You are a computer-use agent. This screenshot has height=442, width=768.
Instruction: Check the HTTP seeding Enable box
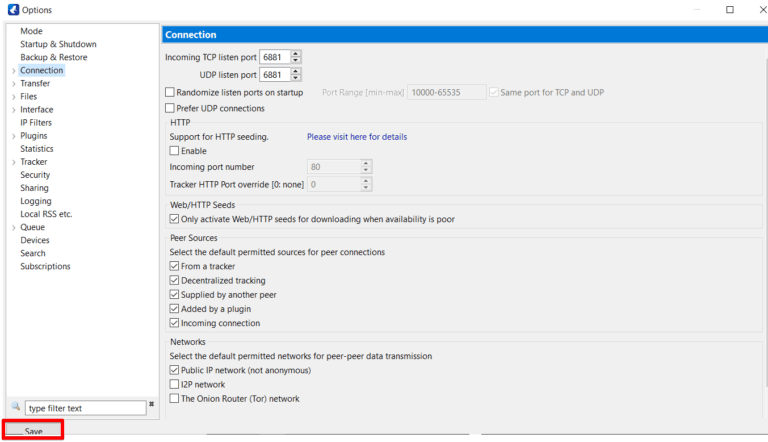174,150
